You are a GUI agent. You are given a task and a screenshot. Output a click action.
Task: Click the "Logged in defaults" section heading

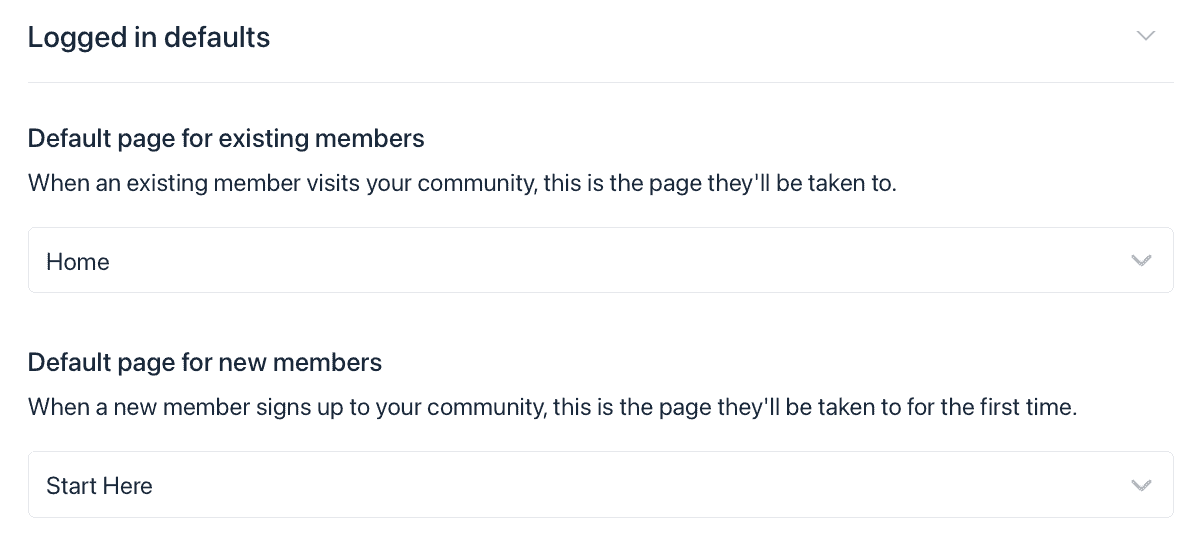(149, 37)
